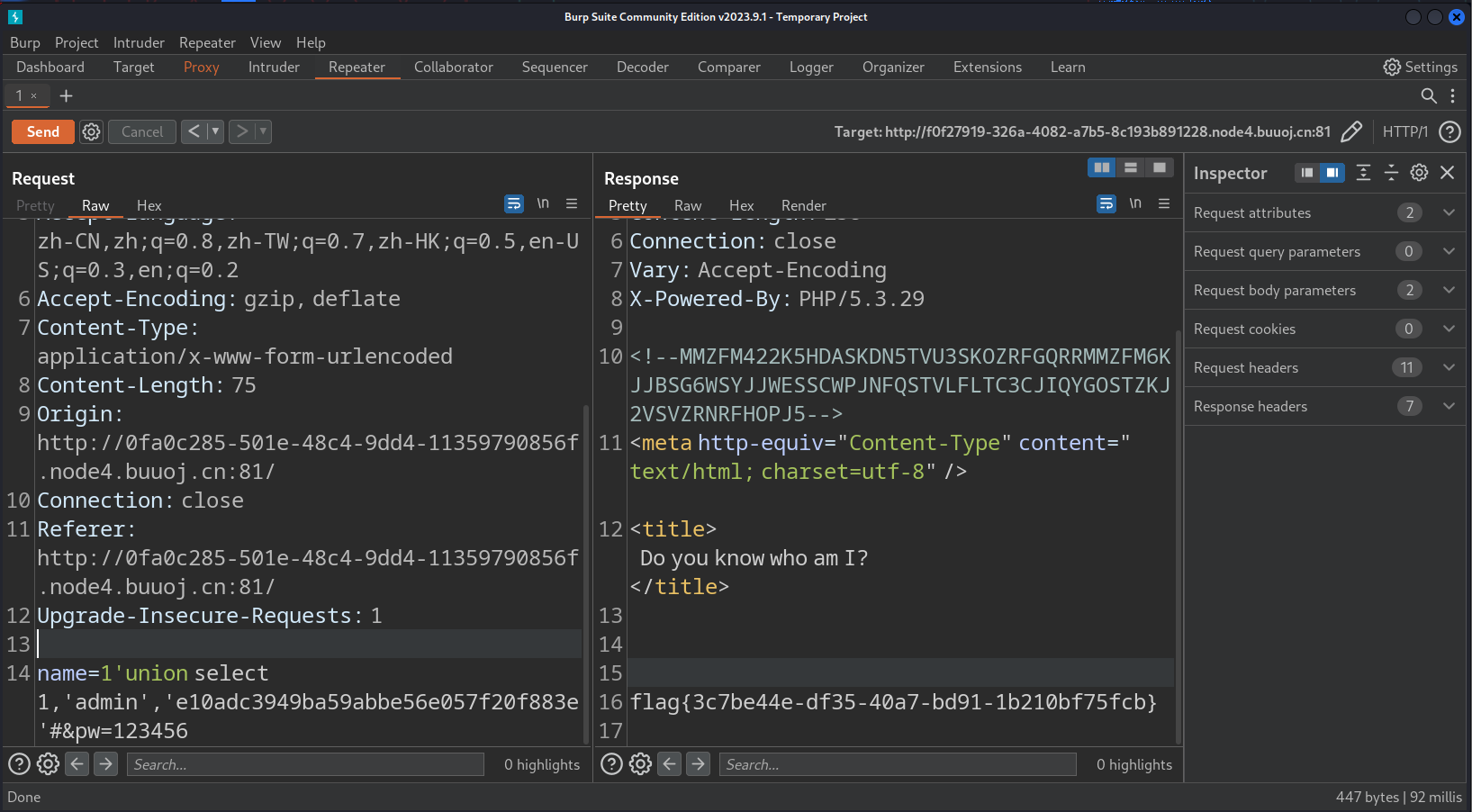Image resolution: width=1472 pixels, height=812 pixels.
Task: Jump to previous Request search match
Action: tap(77, 764)
